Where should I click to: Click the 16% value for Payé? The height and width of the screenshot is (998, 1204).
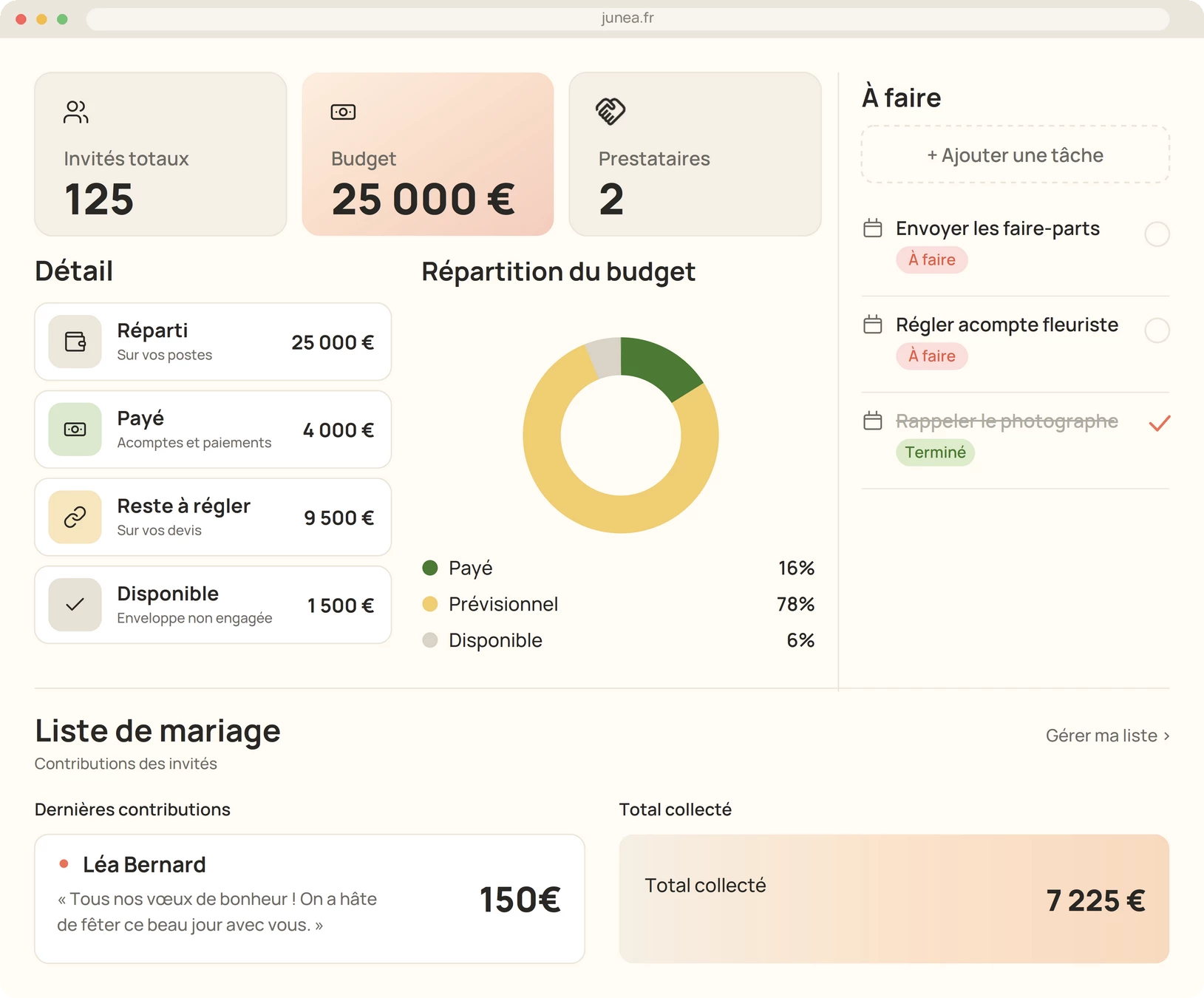click(796, 568)
